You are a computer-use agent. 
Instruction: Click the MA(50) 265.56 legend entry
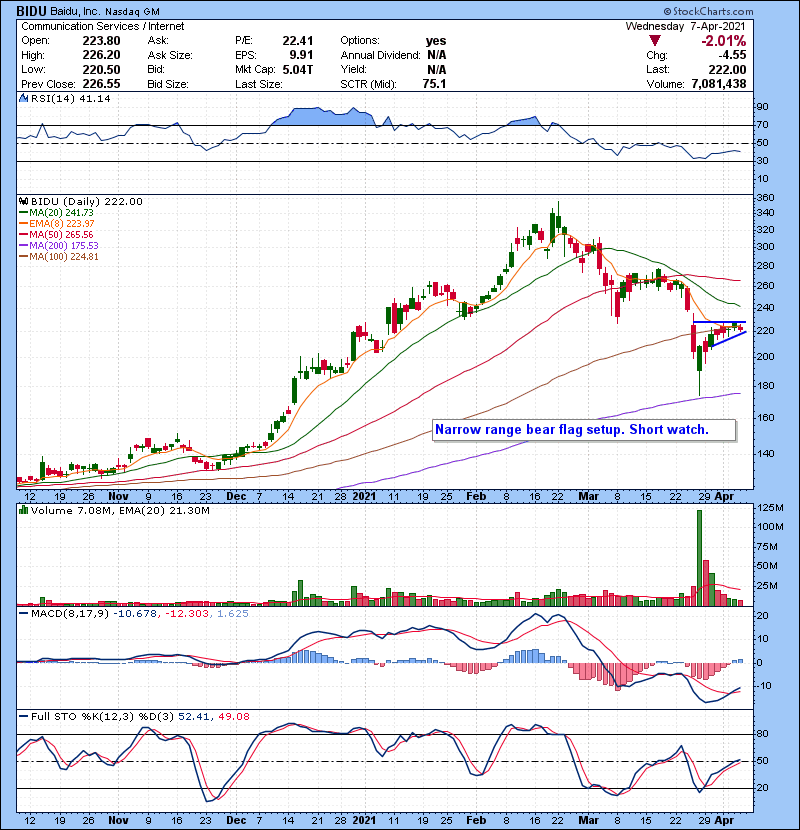(x=56, y=234)
